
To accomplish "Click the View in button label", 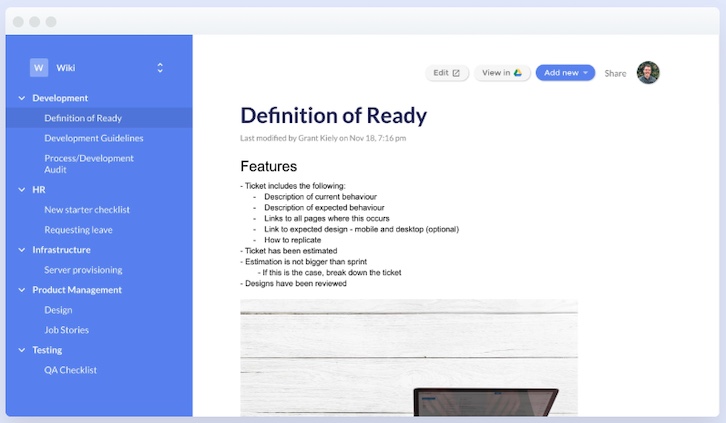I will point(496,73).
